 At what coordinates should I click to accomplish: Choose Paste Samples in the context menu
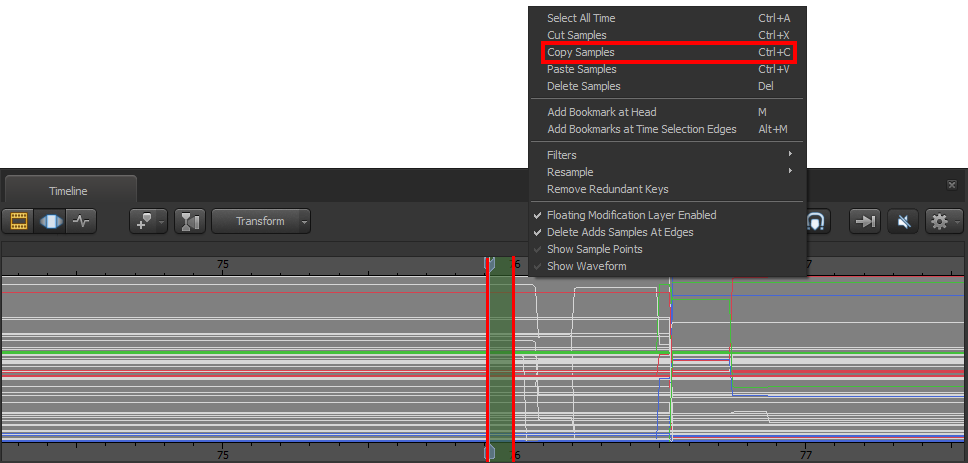pos(668,69)
